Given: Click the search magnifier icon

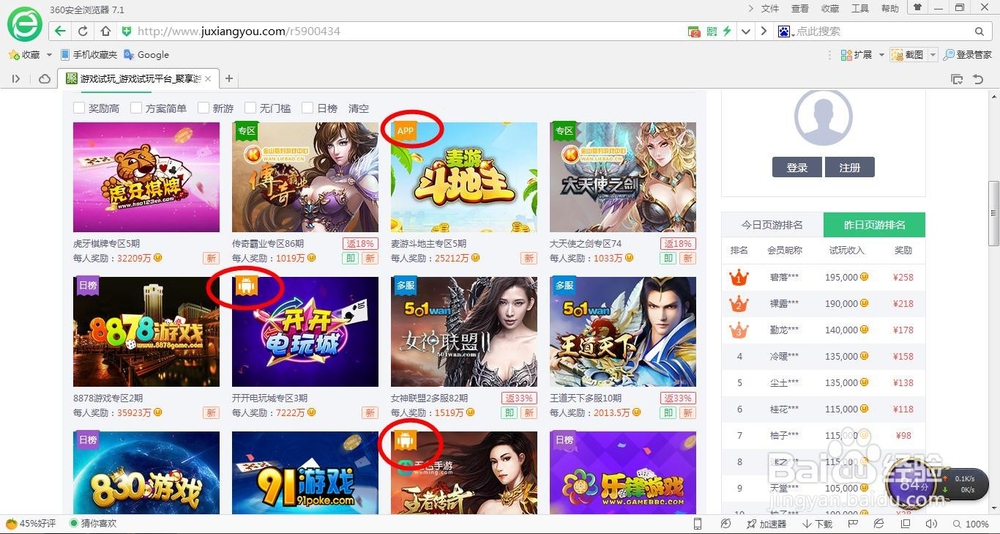Looking at the screenshot, I should point(980,31).
